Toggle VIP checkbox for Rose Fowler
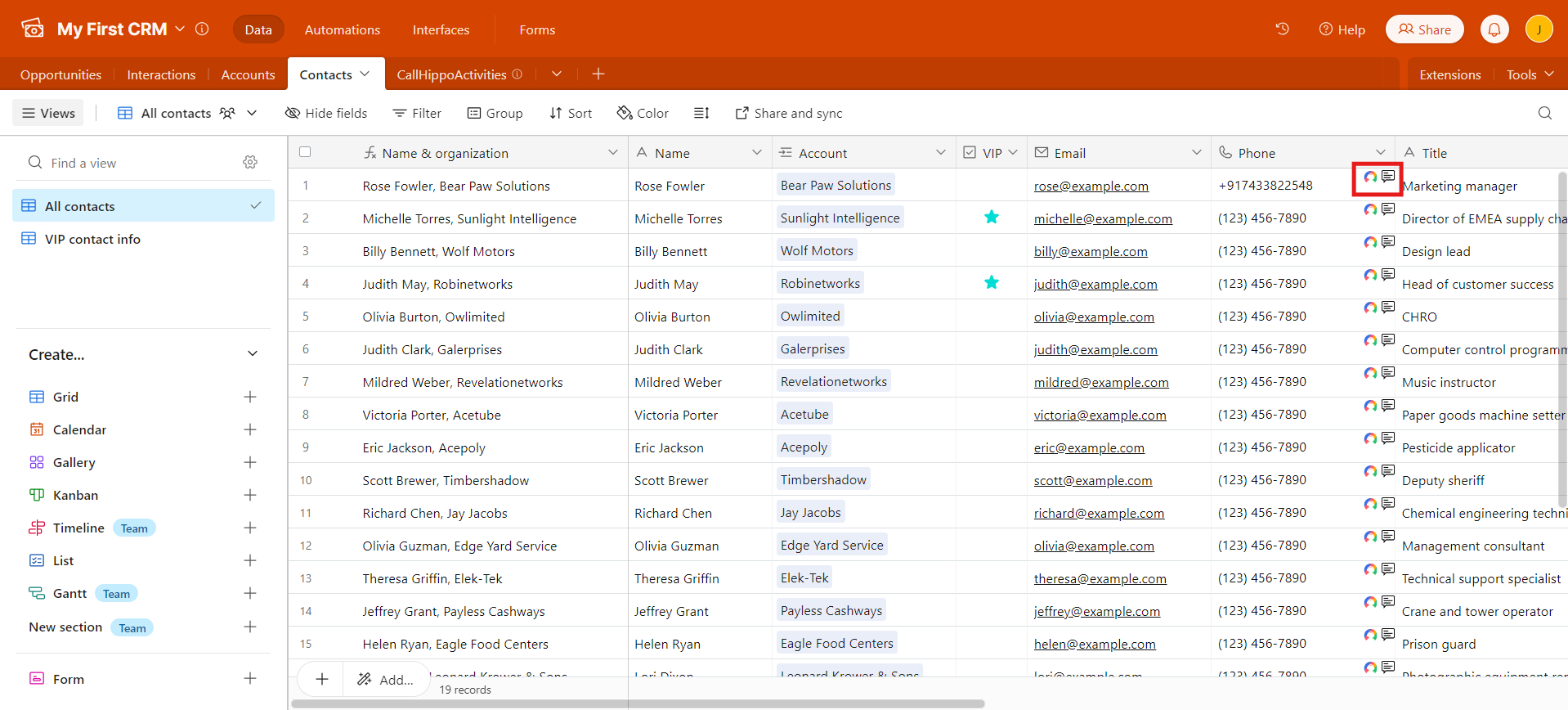The image size is (1568, 710). pos(992,185)
